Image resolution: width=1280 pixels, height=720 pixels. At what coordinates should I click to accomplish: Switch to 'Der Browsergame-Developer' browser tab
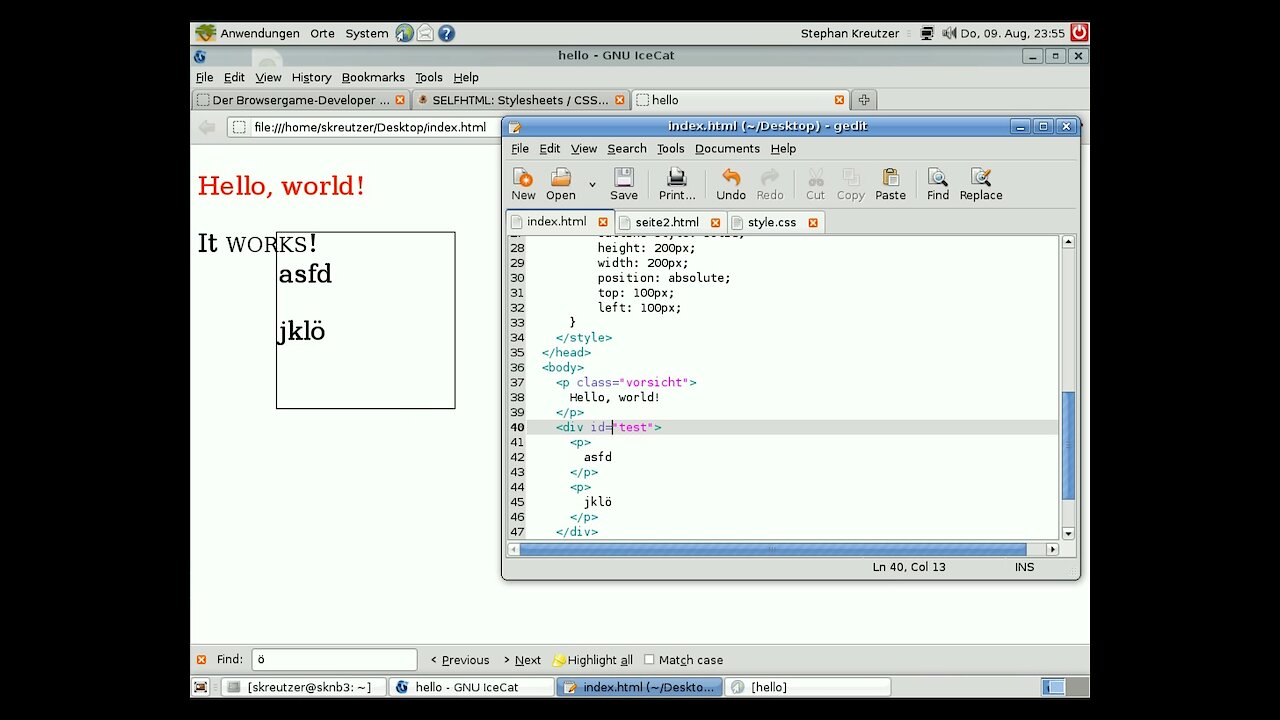[x=301, y=100]
